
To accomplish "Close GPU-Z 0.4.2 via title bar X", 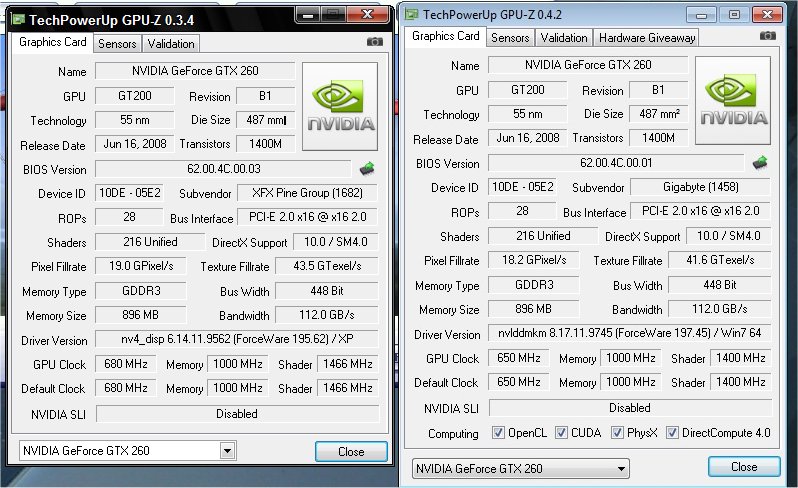I will point(767,15).
